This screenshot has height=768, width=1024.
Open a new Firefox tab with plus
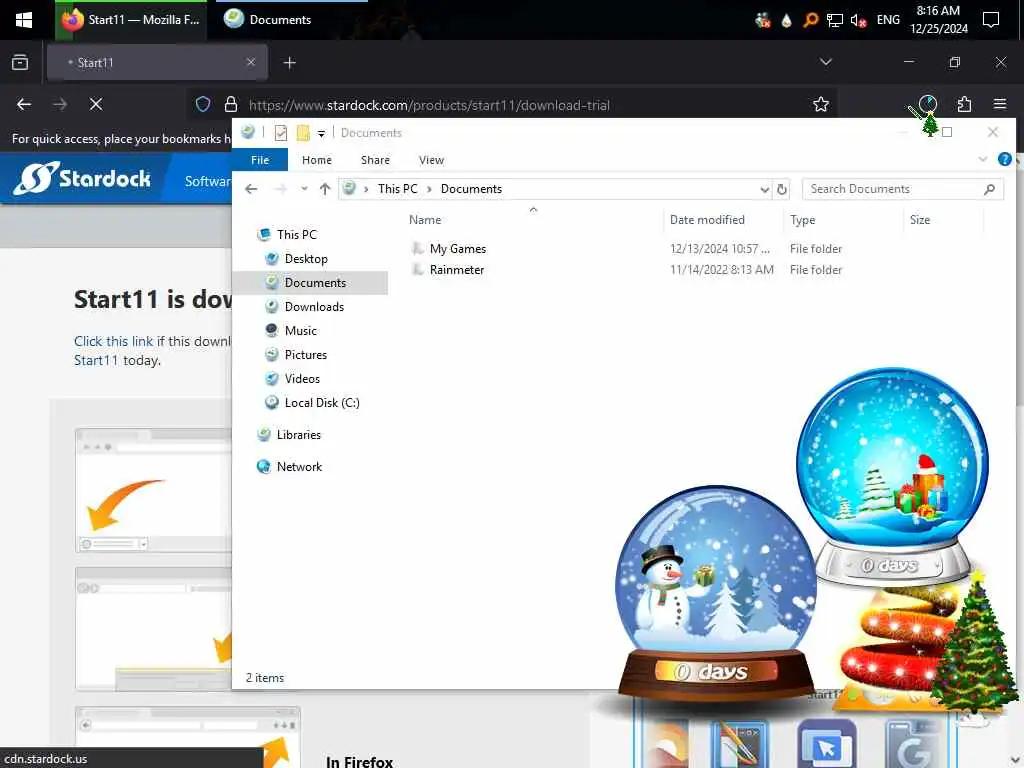[x=290, y=63]
